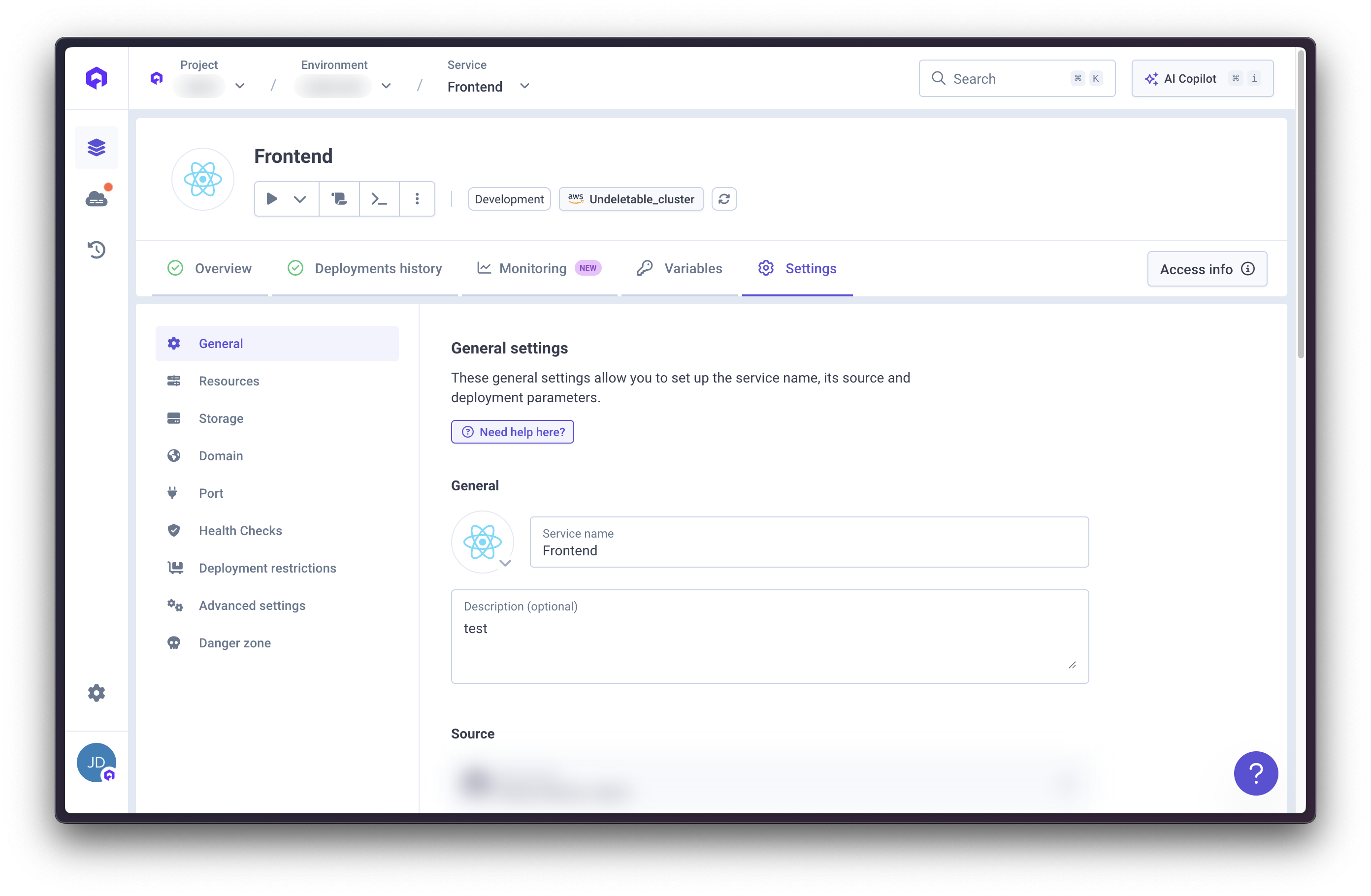Switch to the Variables tab

tap(693, 268)
